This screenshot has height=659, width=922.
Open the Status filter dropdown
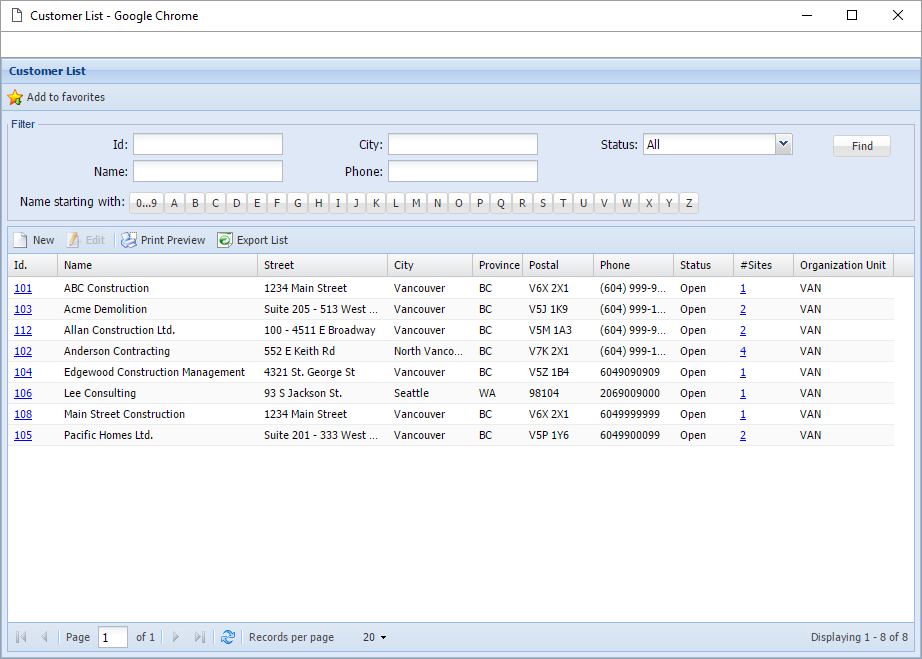[784, 144]
